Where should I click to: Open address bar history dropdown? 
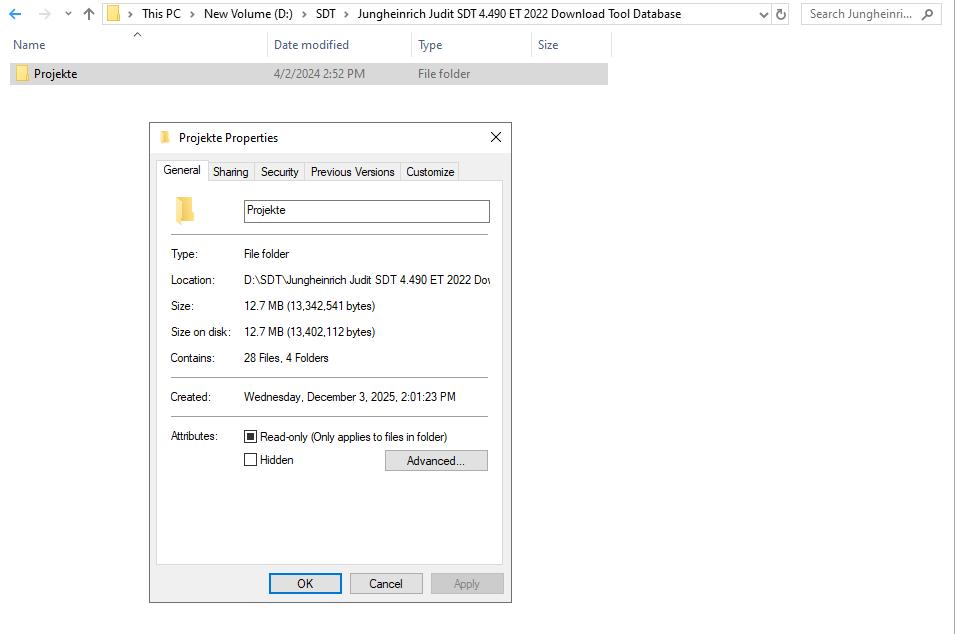tap(764, 15)
